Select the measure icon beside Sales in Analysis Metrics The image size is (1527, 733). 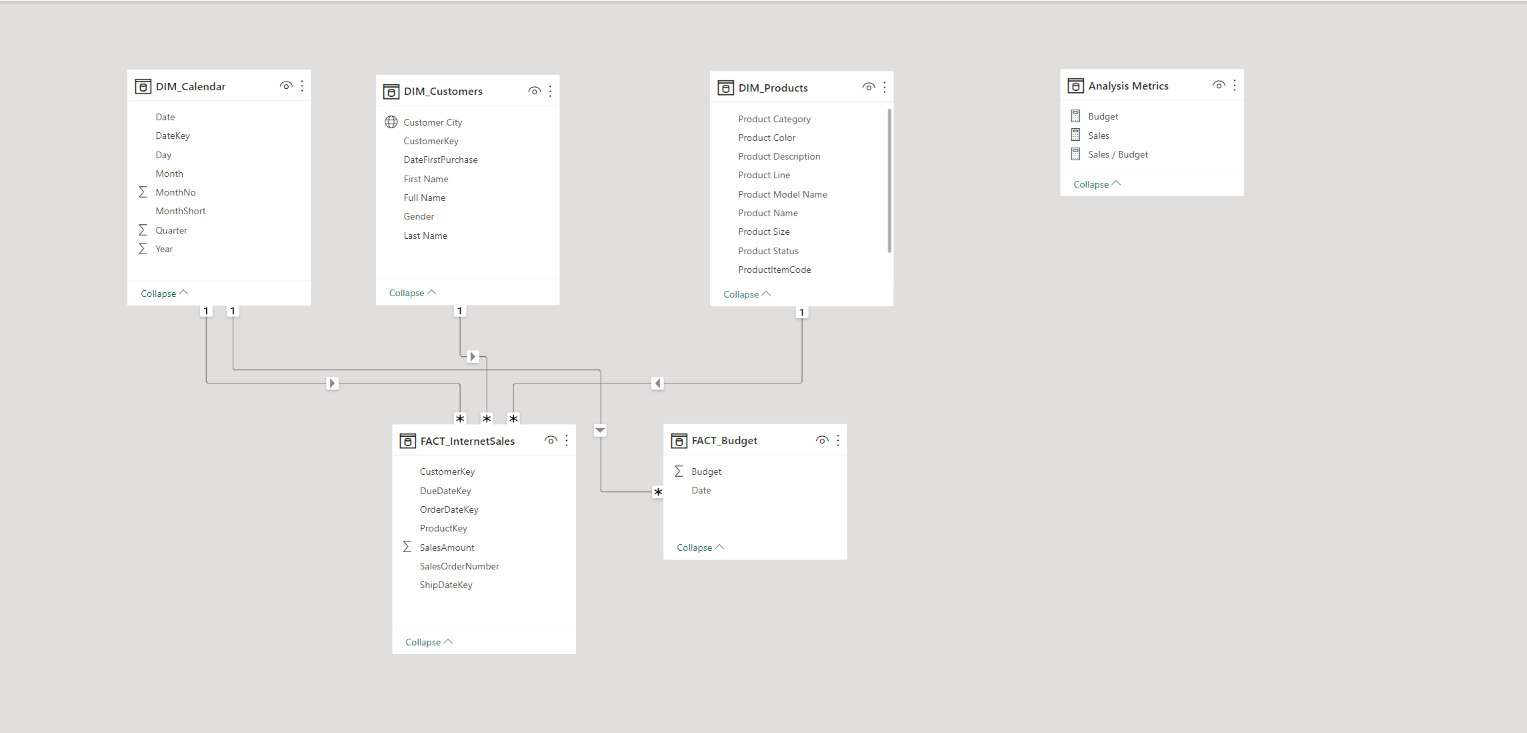click(x=1075, y=135)
